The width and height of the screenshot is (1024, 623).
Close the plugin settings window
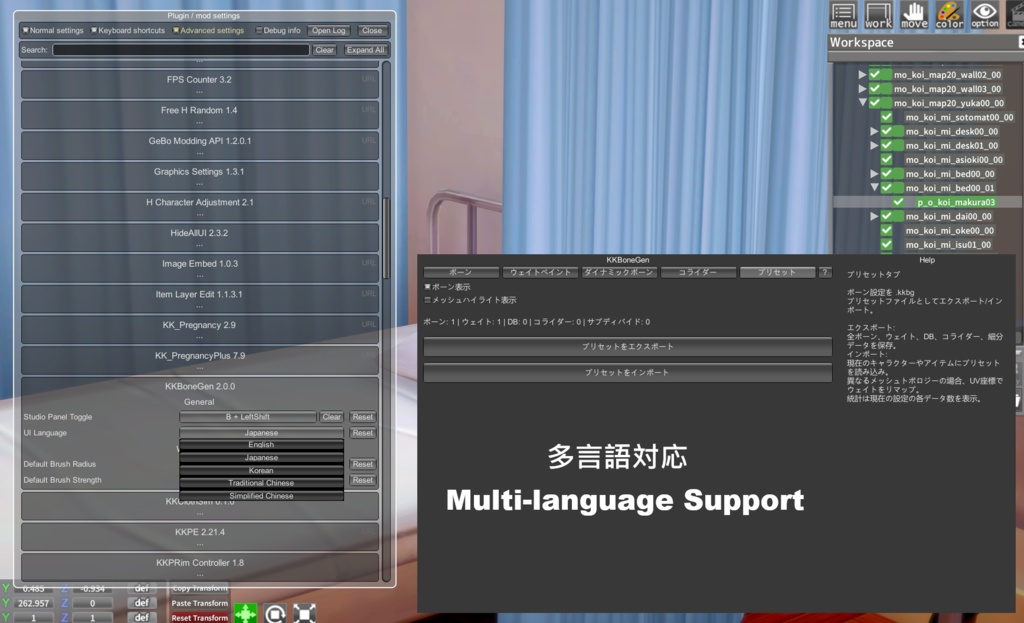click(x=372, y=31)
